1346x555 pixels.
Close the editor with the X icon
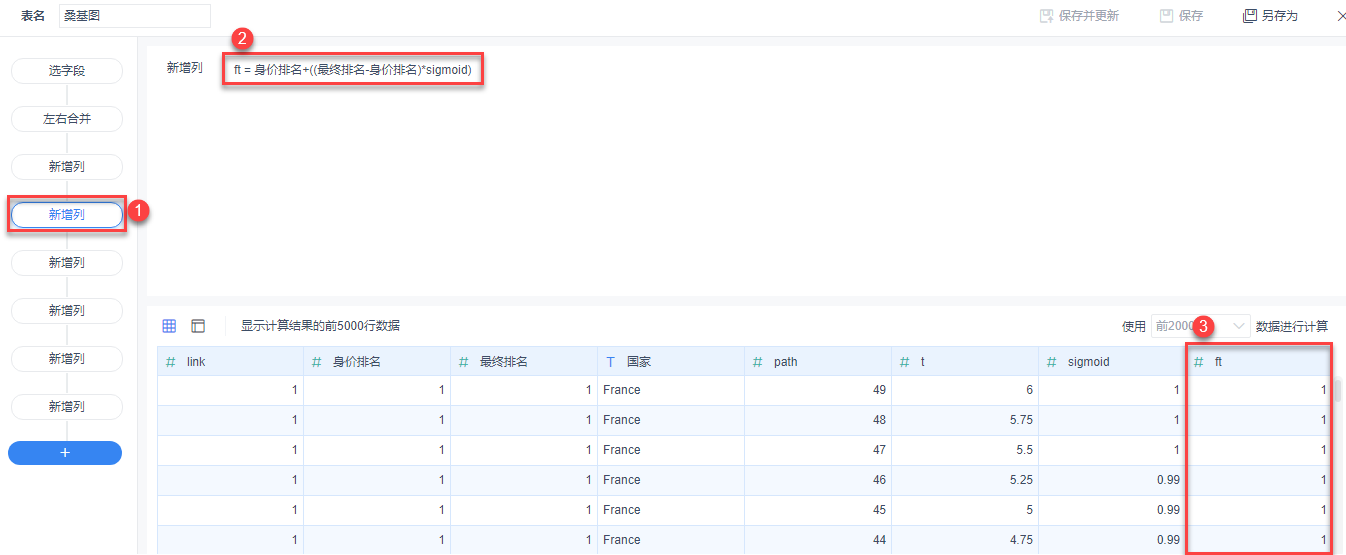[1340, 16]
